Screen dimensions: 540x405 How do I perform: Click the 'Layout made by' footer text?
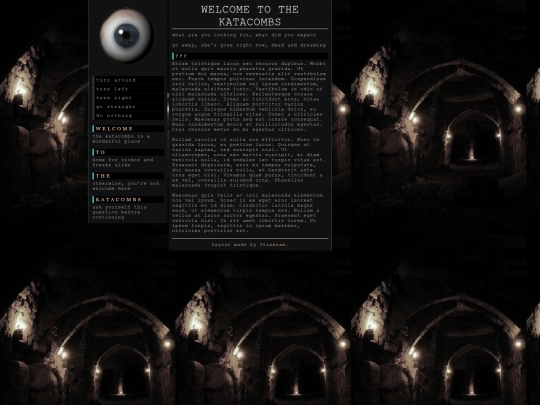tap(234, 245)
